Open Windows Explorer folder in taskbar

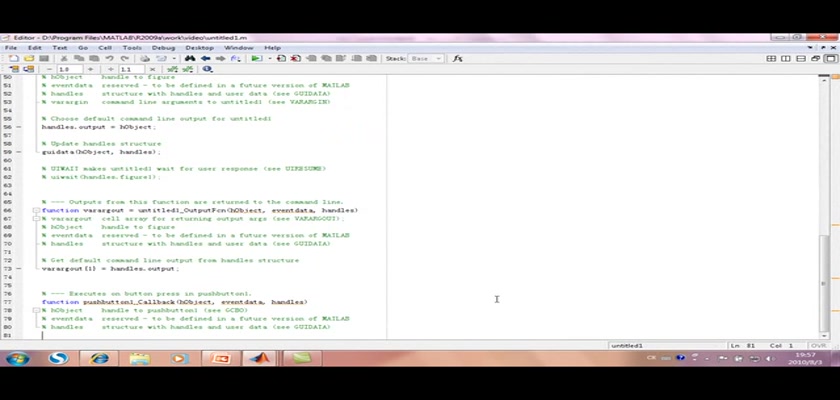pyautogui.click(x=139, y=358)
